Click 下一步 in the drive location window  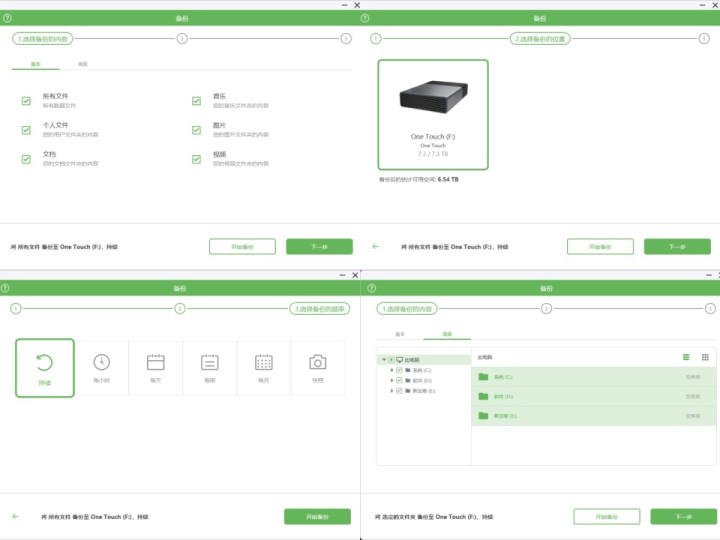click(677, 246)
